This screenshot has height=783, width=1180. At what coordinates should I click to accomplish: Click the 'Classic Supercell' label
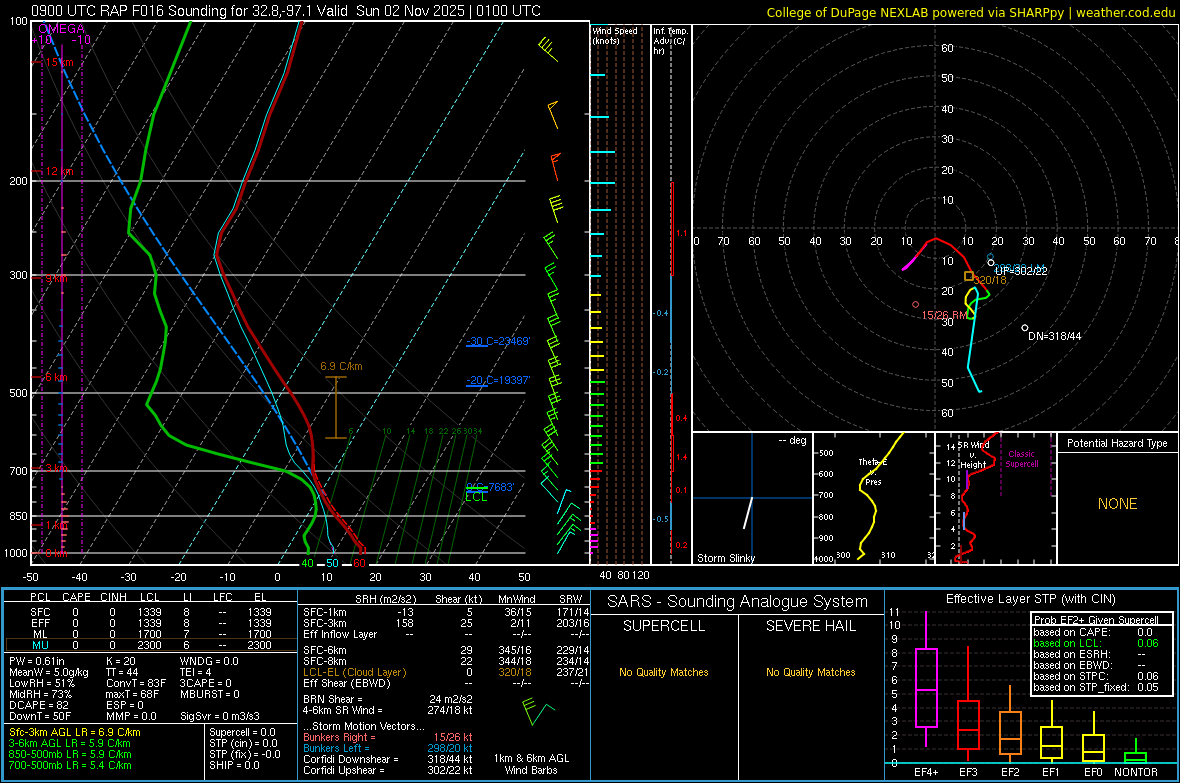tap(1022, 459)
